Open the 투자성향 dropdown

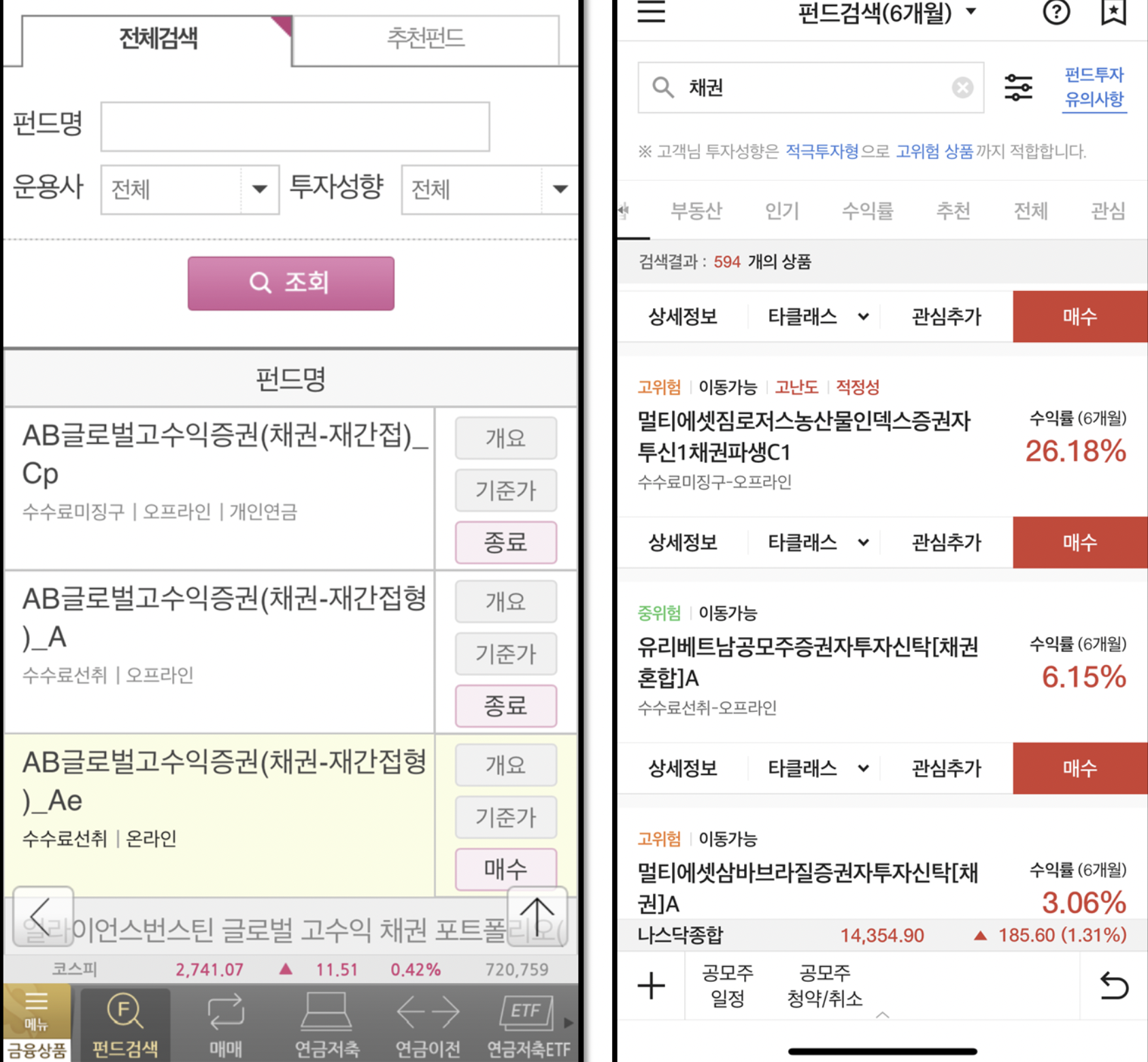[x=559, y=190]
